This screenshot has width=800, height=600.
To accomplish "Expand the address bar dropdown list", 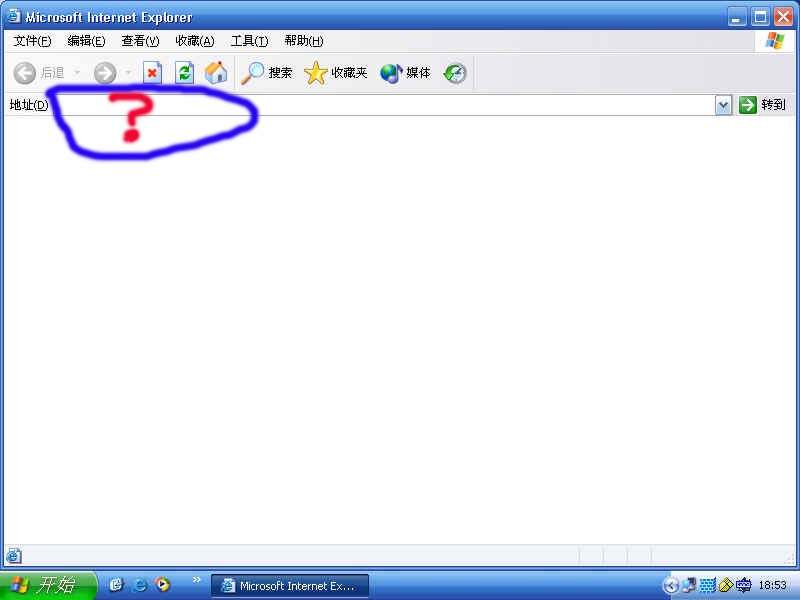I will coord(723,106).
